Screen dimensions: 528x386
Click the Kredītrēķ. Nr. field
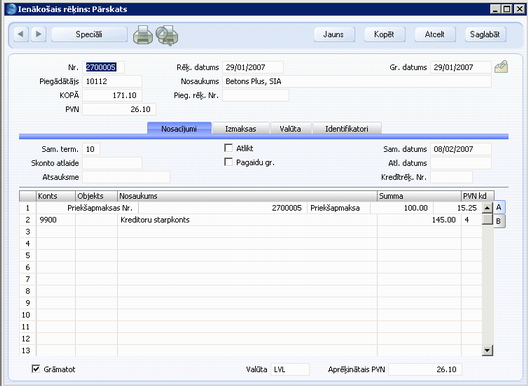451,177
